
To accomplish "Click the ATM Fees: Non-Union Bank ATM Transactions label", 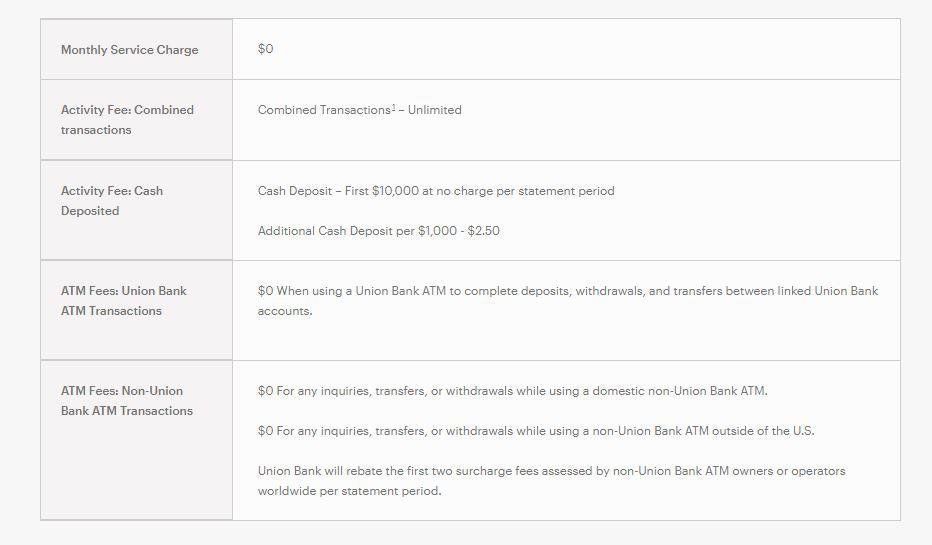I will (x=126, y=401).
